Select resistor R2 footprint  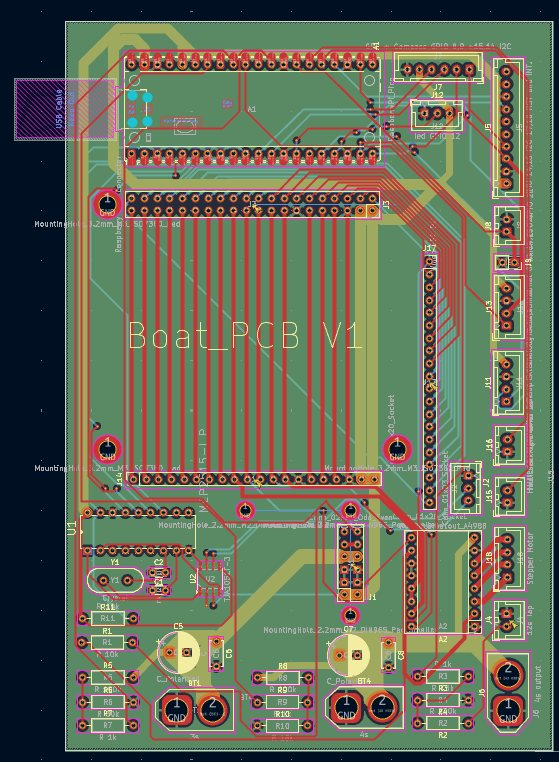[443, 723]
